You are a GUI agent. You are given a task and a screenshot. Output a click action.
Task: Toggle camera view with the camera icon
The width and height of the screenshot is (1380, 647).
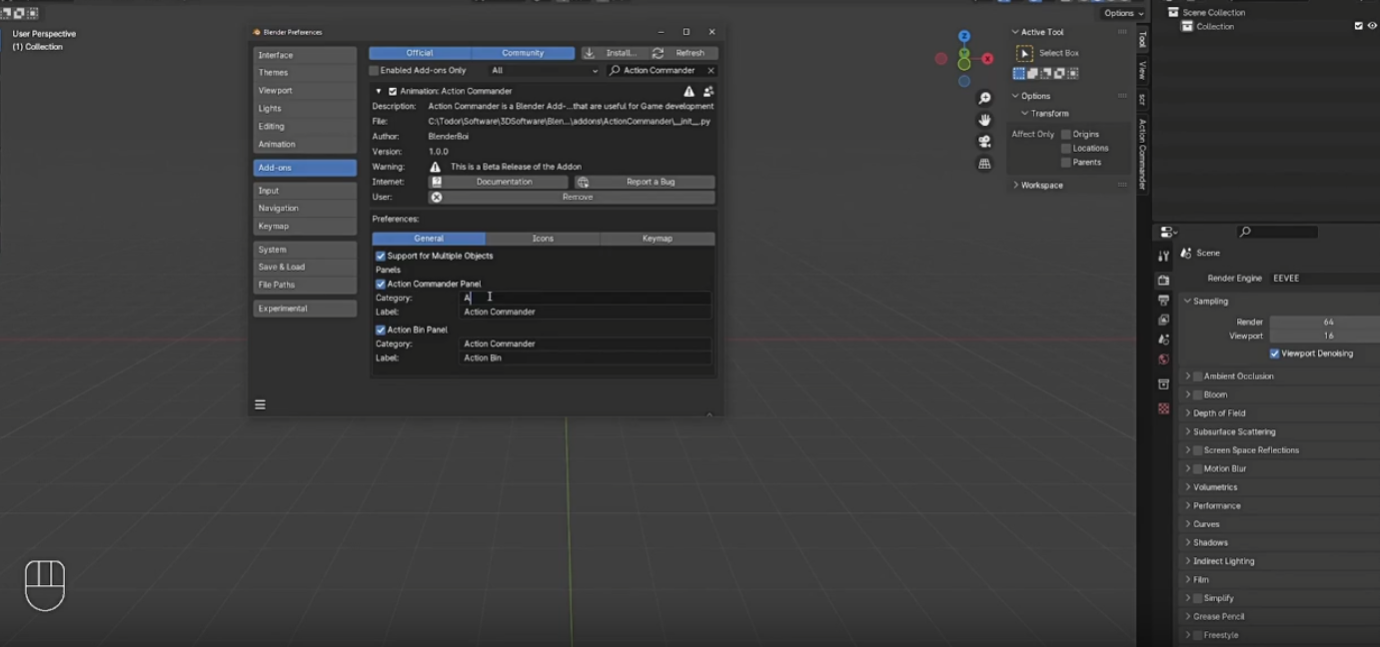985,142
